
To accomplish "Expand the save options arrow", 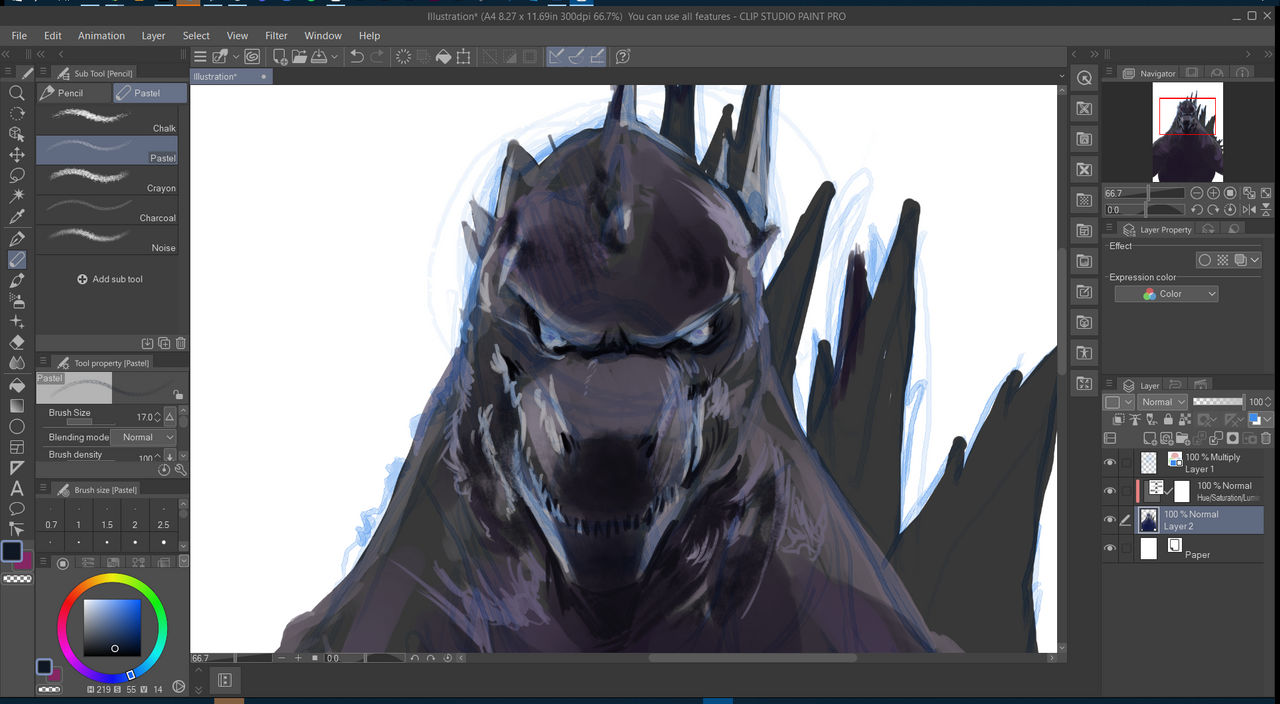I will pos(334,57).
